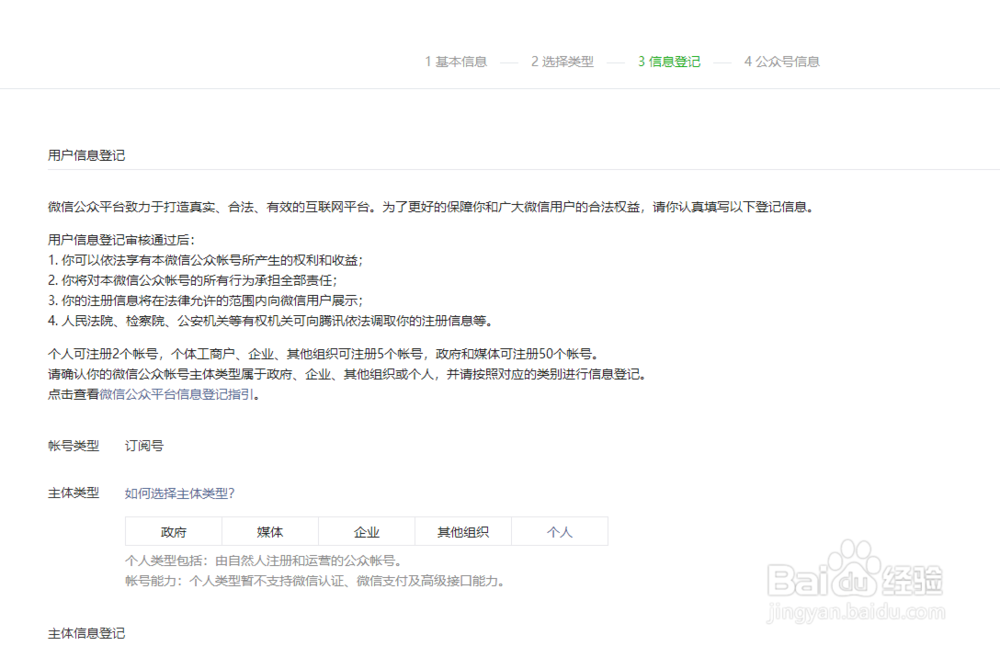Click the 帐号能力 description line
This screenshot has height=646, width=1000.
(x=315, y=581)
